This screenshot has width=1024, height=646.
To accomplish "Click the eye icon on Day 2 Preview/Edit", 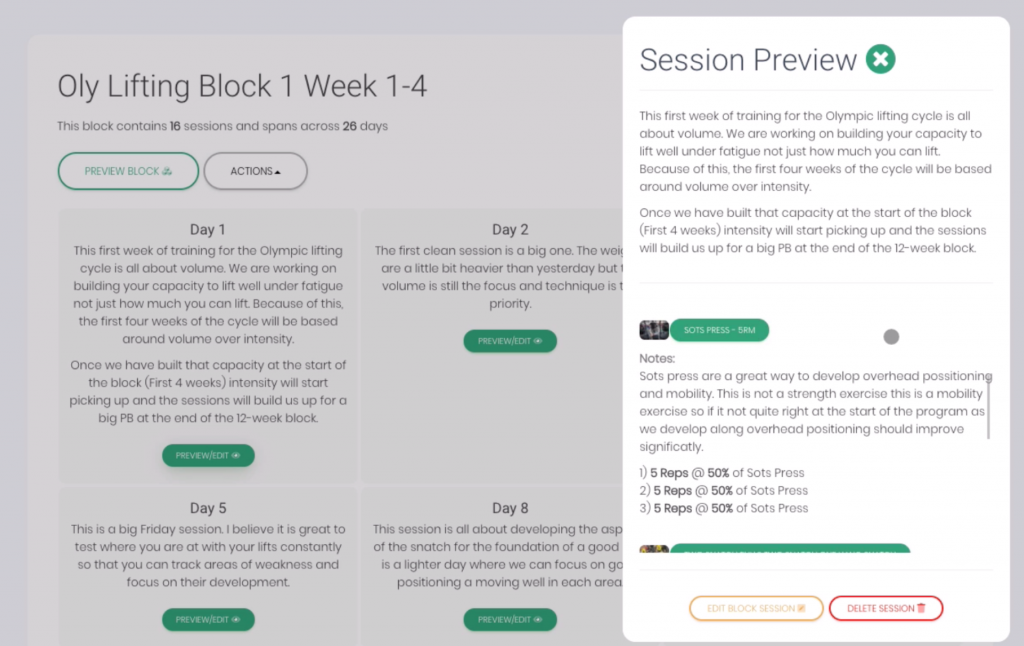I will click(x=538, y=341).
